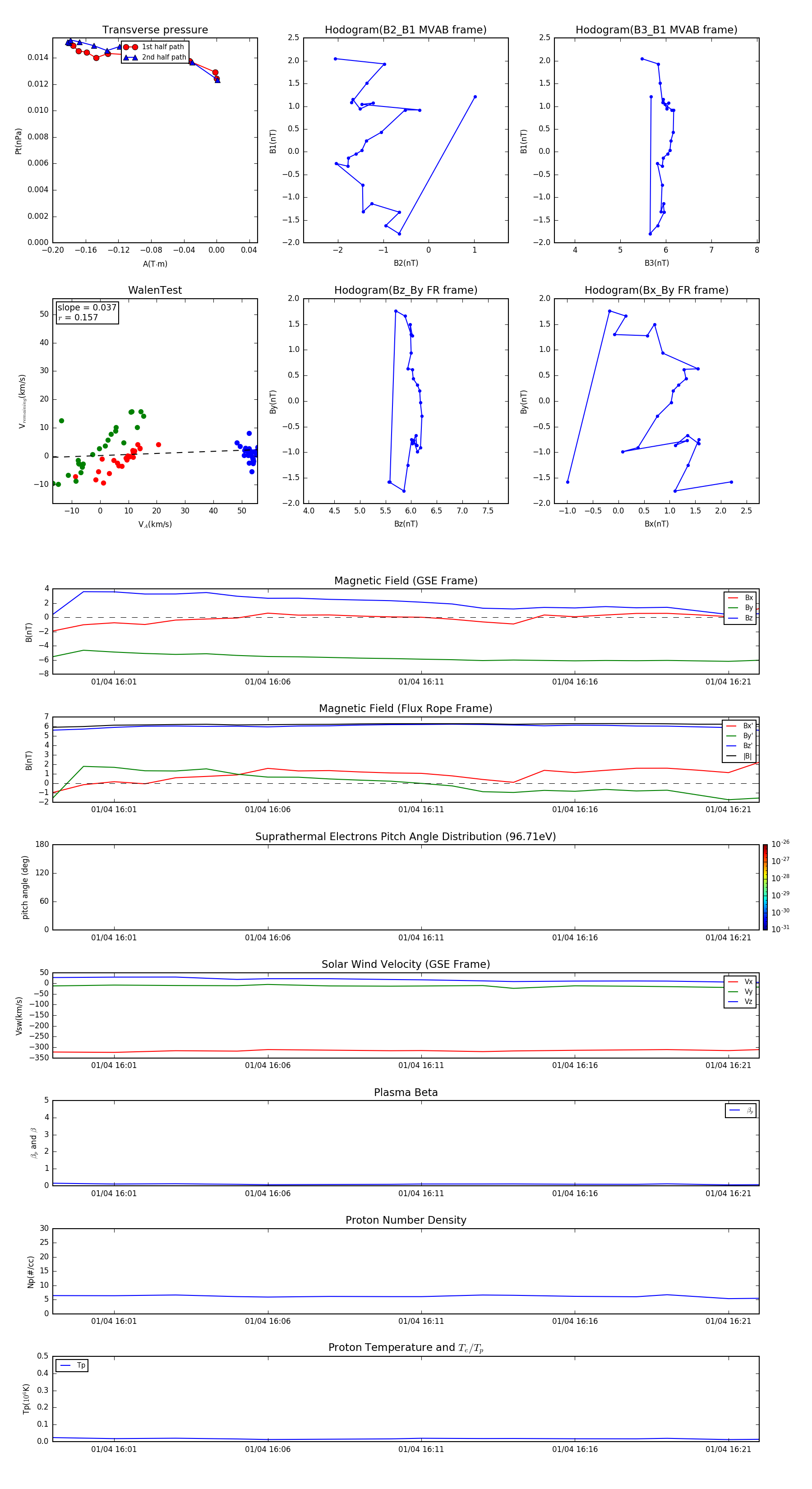Click the "B3(nT)" x-axis label
812x1489 pixels.
coord(656,263)
